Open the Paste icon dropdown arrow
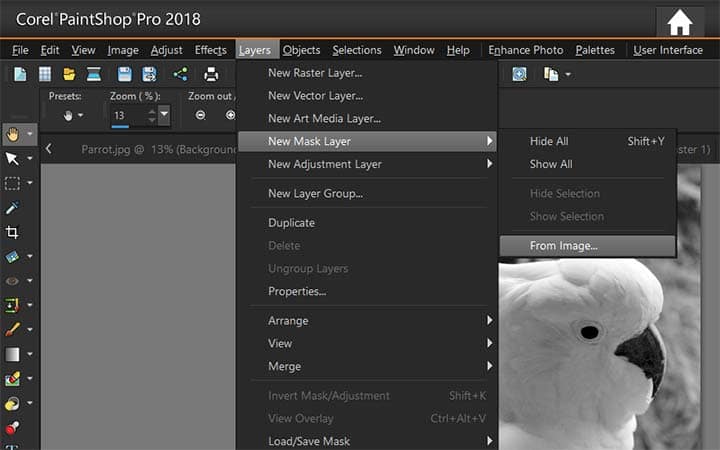Image resolution: width=720 pixels, height=450 pixels. (568, 74)
